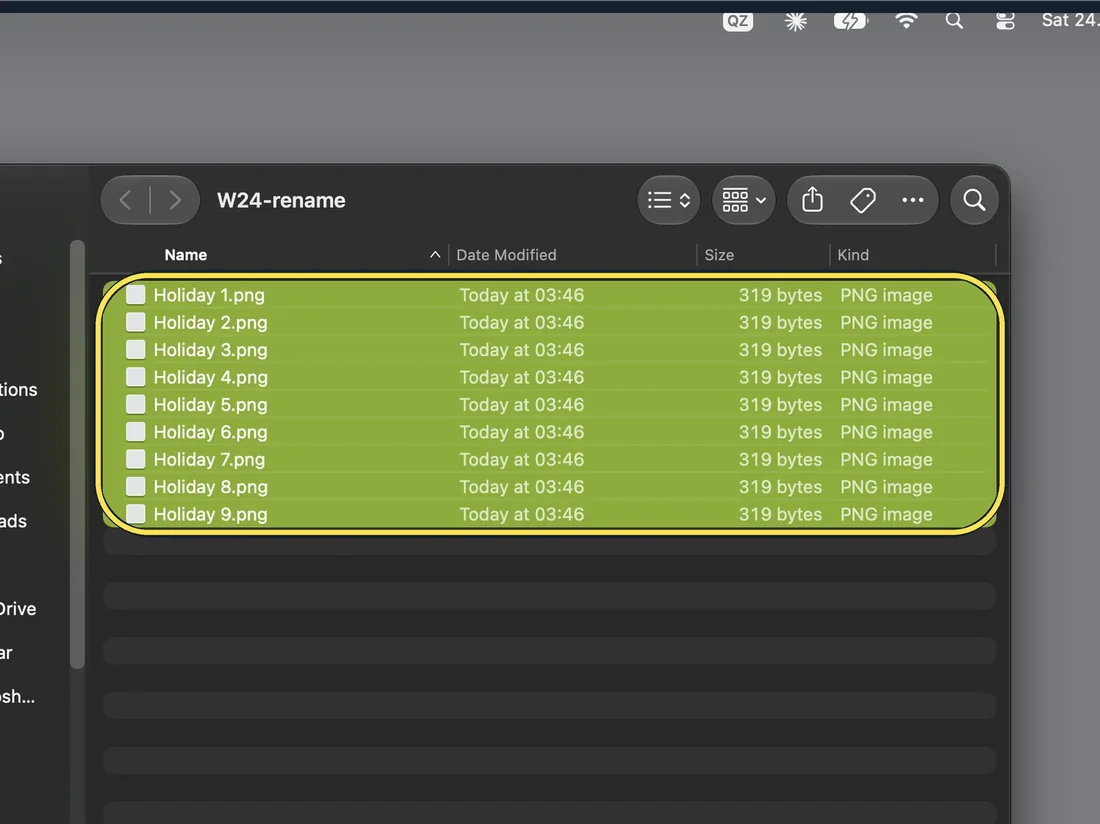The image size is (1100, 824).
Task: Sort by Date Modified column header
Action: point(507,255)
